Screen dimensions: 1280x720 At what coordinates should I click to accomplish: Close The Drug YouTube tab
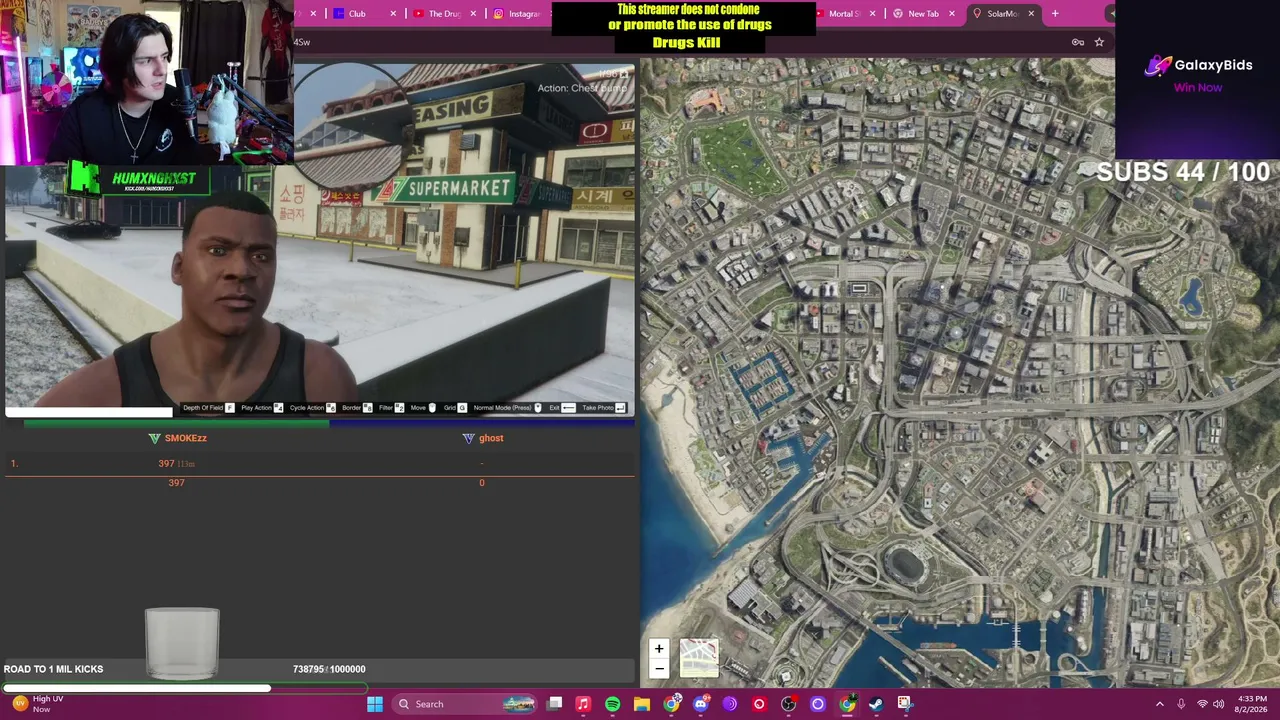click(473, 14)
